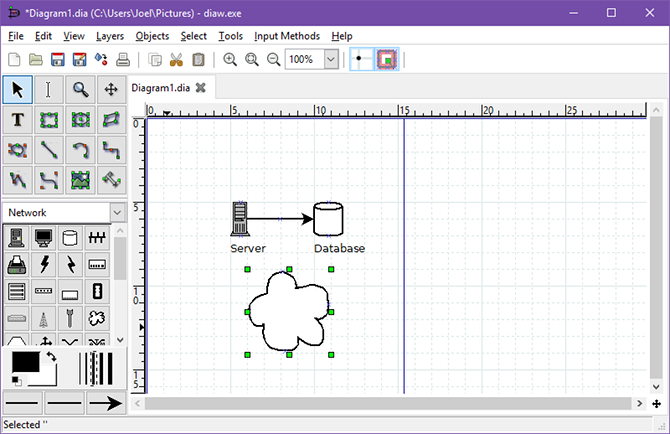
Task: Click the black foreground color swatch
Action: coord(24,362)
